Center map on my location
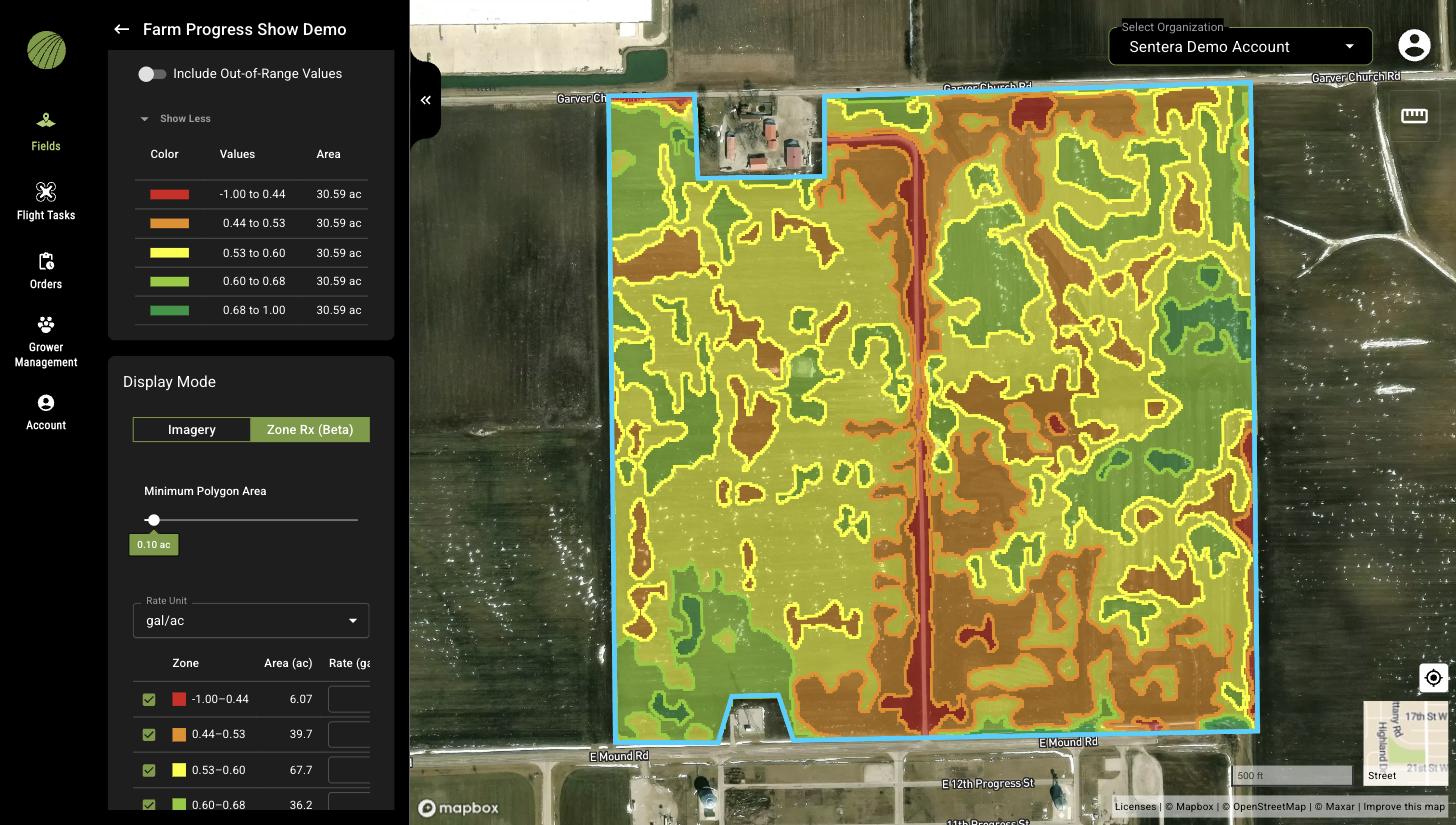The height and width of the screenshot is (825, 1456). (1433, 678)
